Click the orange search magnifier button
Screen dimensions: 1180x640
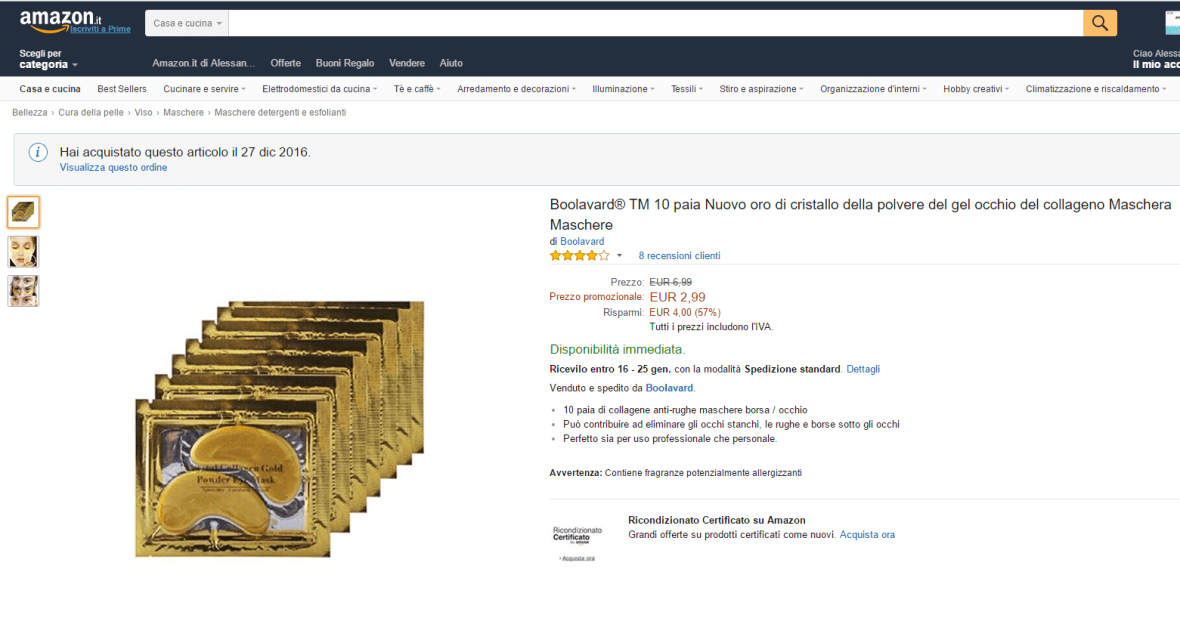(x=1099, y=23)
